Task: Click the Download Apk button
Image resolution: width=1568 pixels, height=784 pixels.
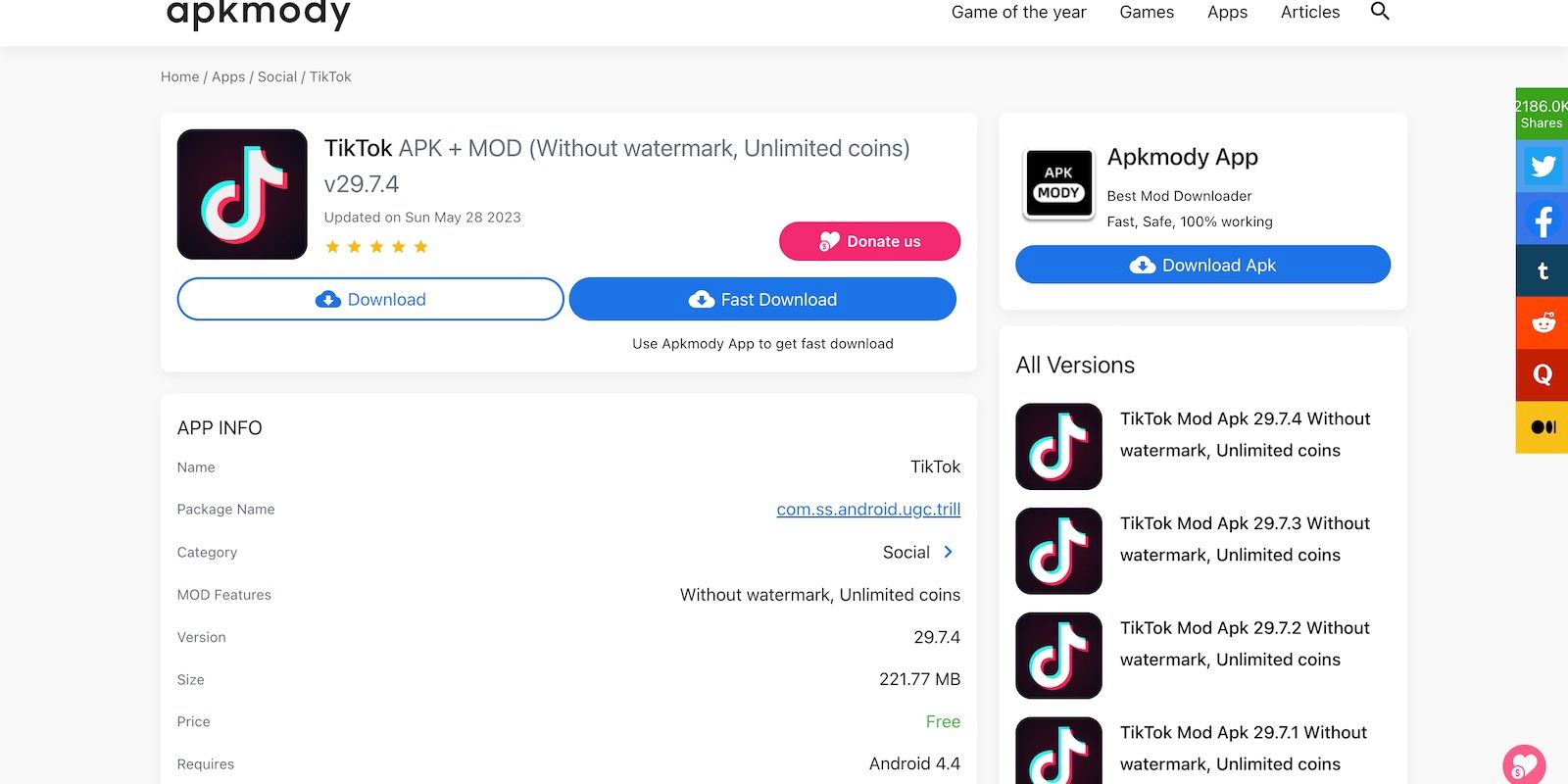Action: 1202,265
